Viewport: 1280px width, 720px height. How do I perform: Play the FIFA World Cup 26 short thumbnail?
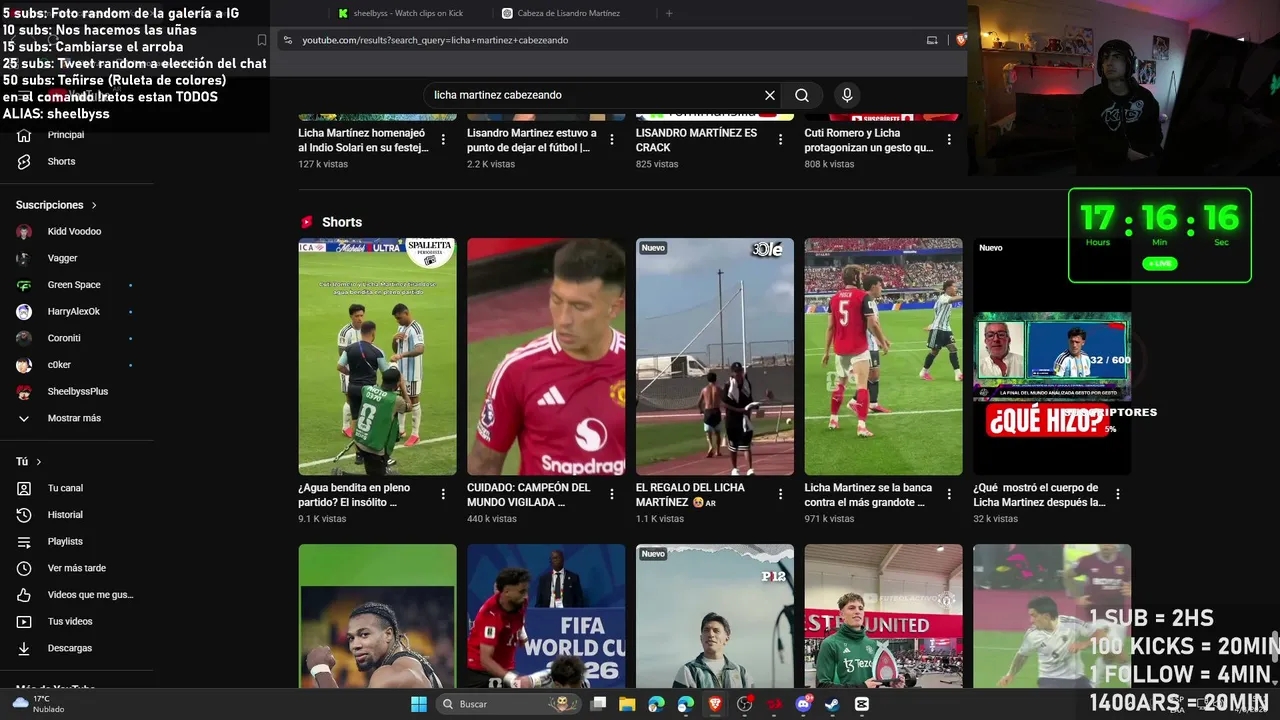[546, 616]
